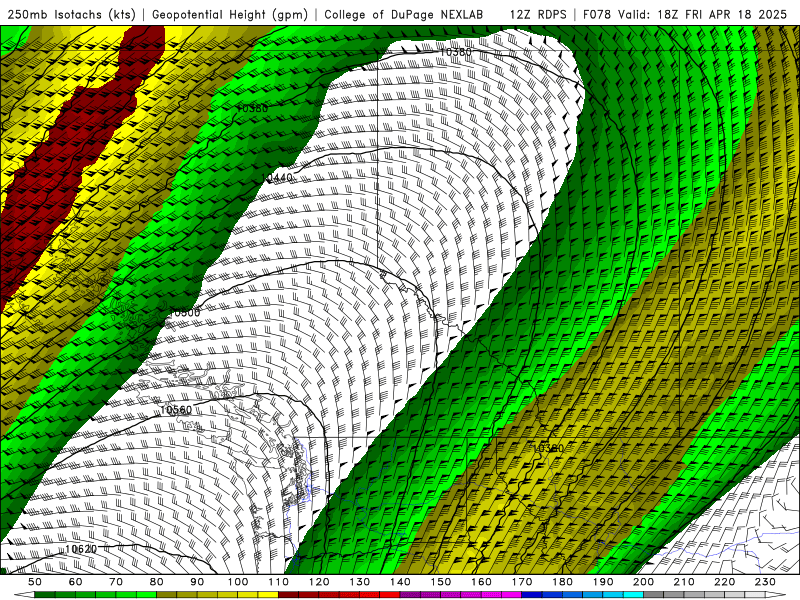Click the 60 value on the color scale
800x600 pixels.
click(x=75, y=582)
